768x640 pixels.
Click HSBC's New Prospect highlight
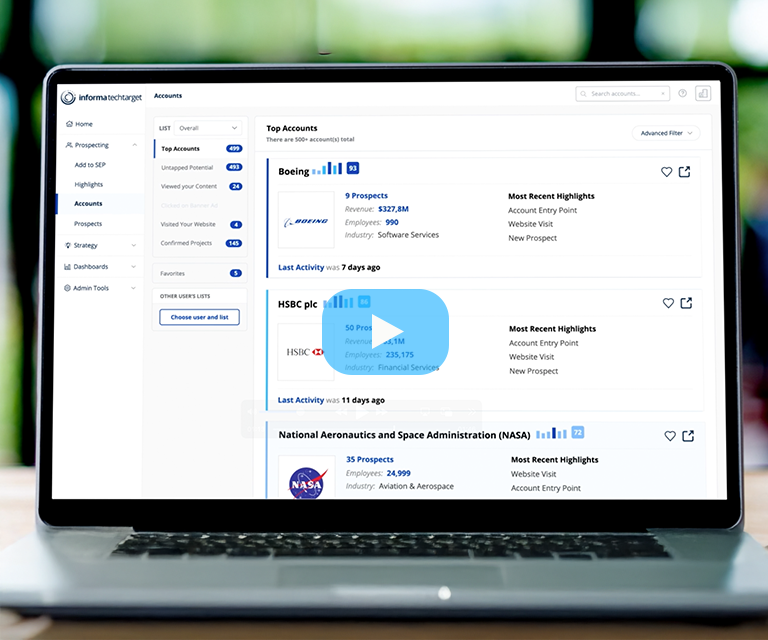tap(533, 371)
